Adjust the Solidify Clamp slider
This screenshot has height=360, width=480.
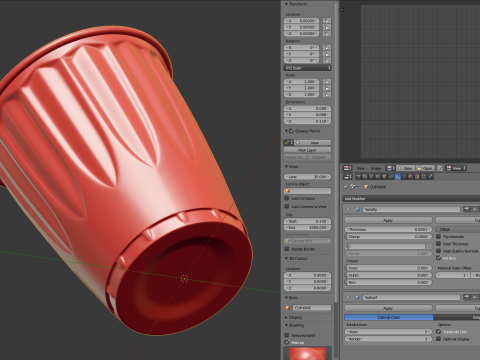[x=388, y=236]
